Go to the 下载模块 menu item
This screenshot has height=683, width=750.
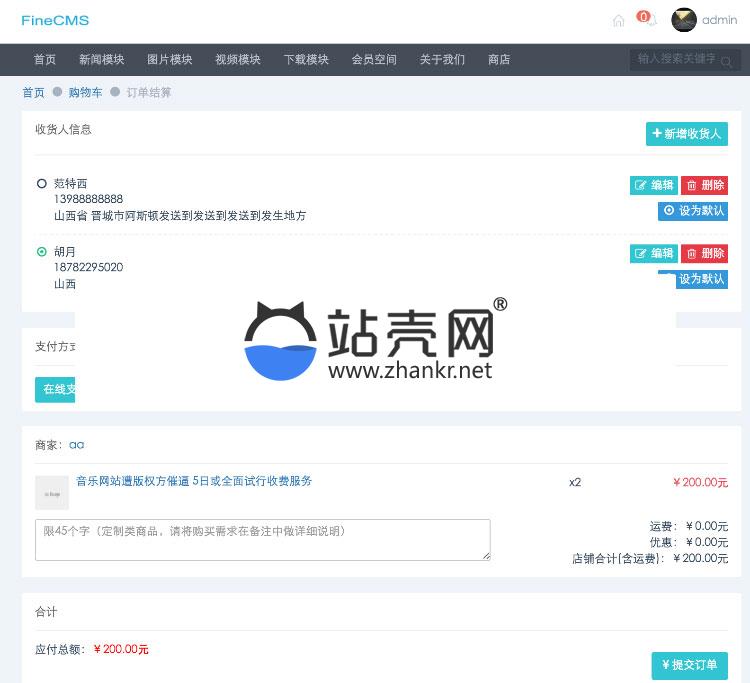point(306,60)
